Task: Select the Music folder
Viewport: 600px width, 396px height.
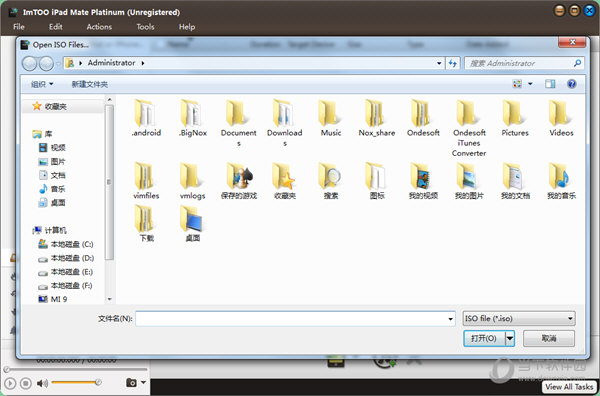Action: (331, 118)
